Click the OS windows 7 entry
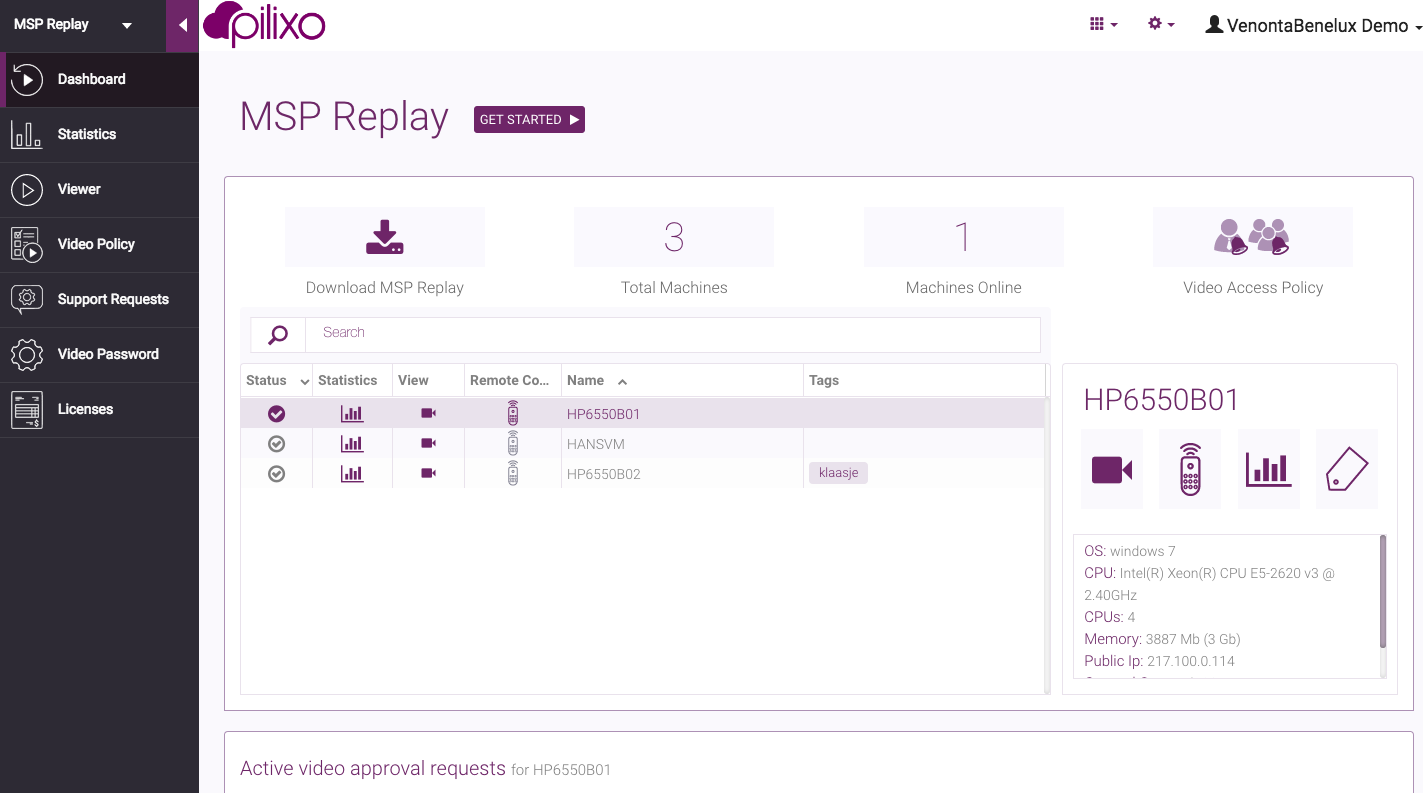 tap(1130, 551)
